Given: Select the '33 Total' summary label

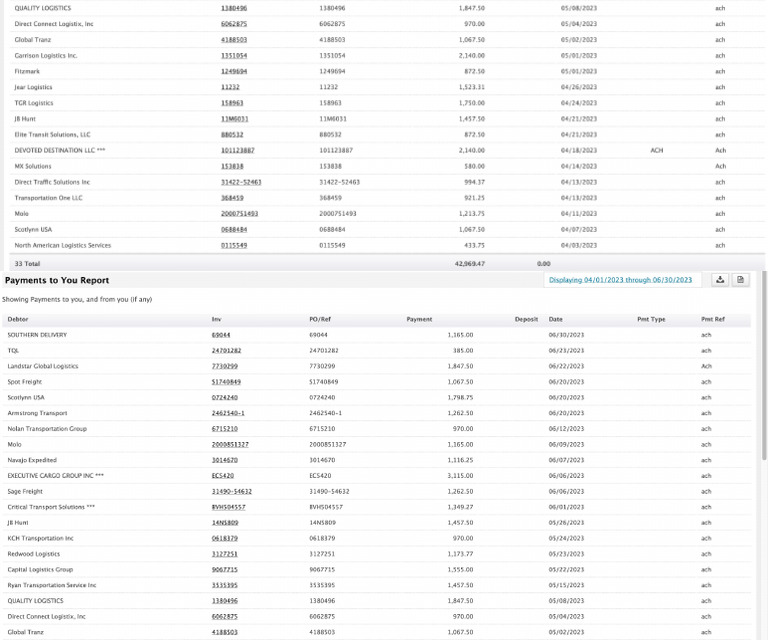Looking at the screenshot, I should 27,263.
